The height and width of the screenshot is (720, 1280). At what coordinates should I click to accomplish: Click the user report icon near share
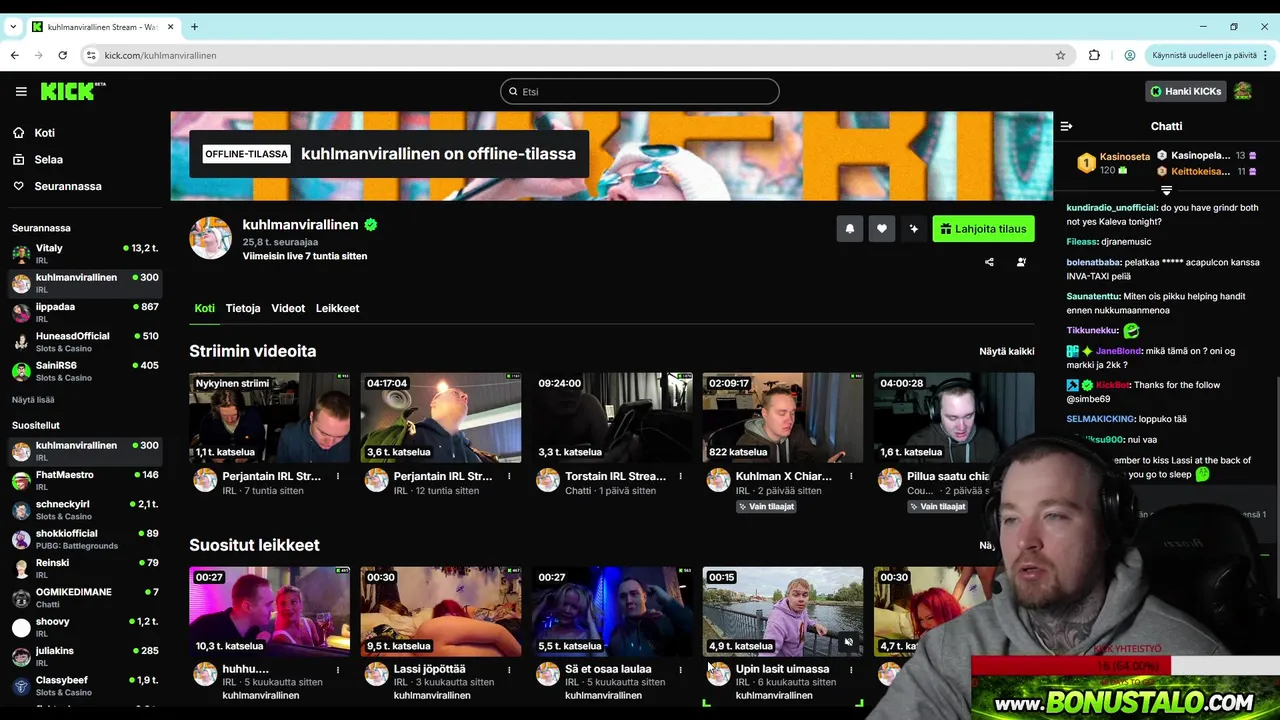1021,262
